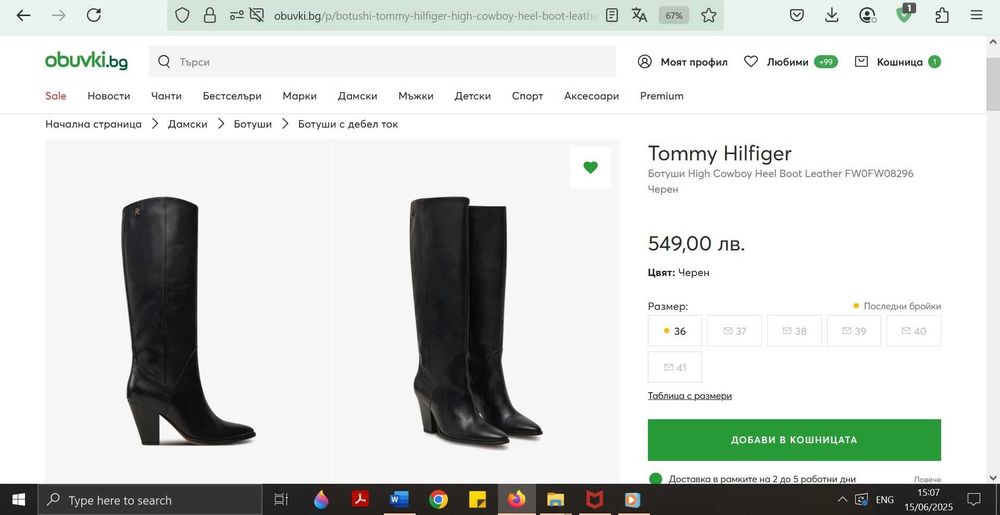
Task: Select size 36
Action: click(675, 331)
